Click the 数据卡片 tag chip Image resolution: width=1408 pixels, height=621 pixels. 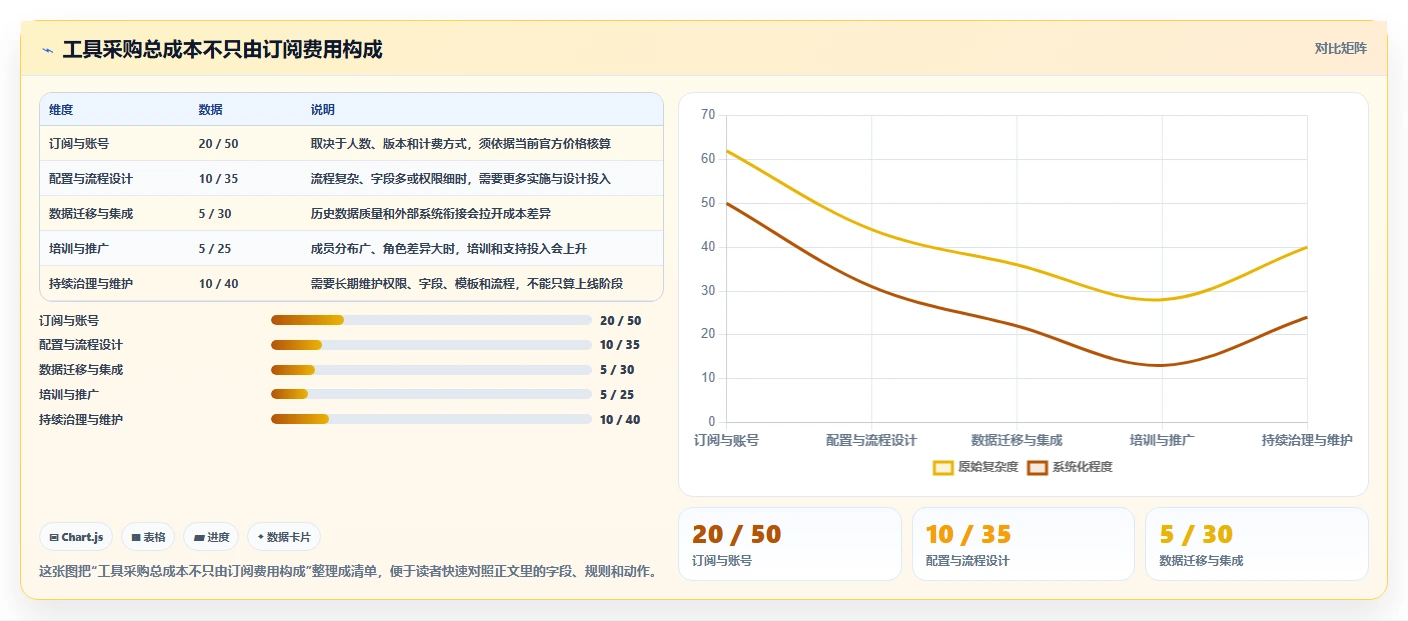coord(284,537)
